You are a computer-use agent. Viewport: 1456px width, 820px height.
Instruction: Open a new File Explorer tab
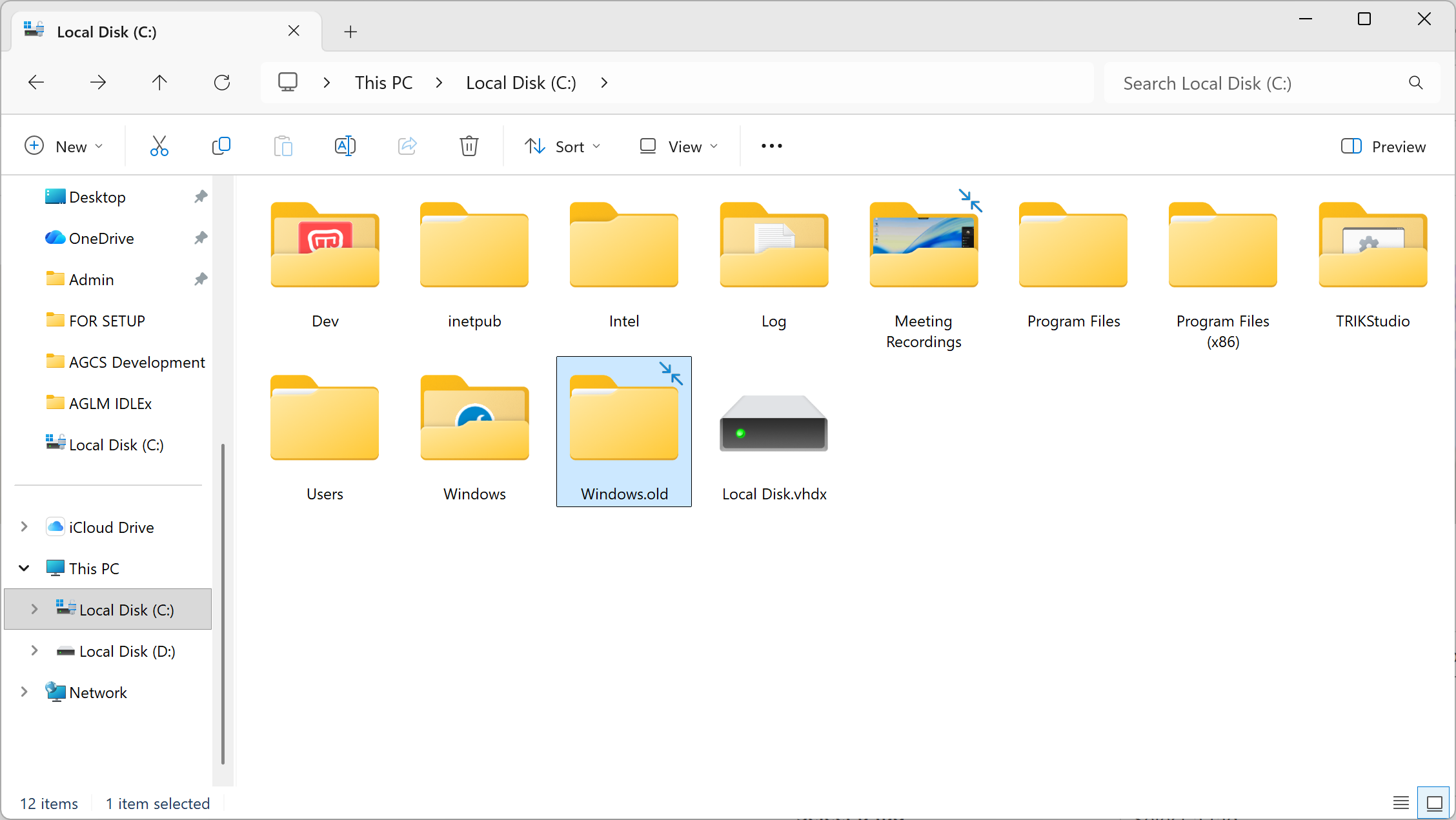[x=350, y=31]
